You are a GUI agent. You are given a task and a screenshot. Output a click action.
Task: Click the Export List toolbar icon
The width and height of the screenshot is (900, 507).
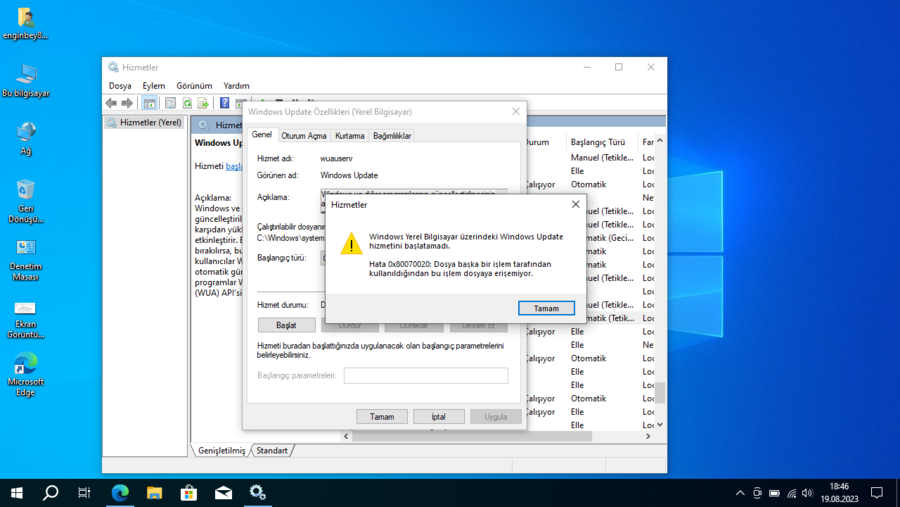tap(203, 103)
